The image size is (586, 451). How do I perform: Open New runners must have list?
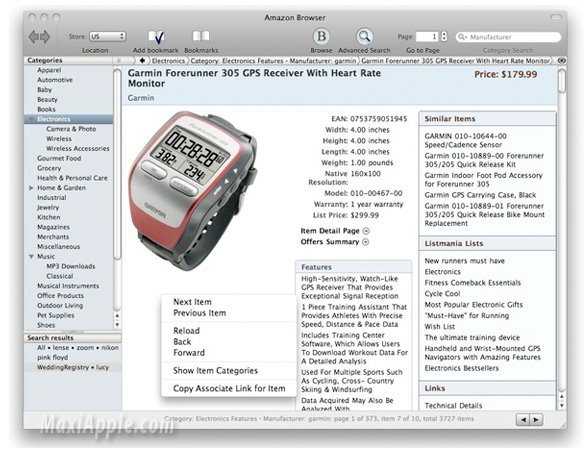(465, 261)
